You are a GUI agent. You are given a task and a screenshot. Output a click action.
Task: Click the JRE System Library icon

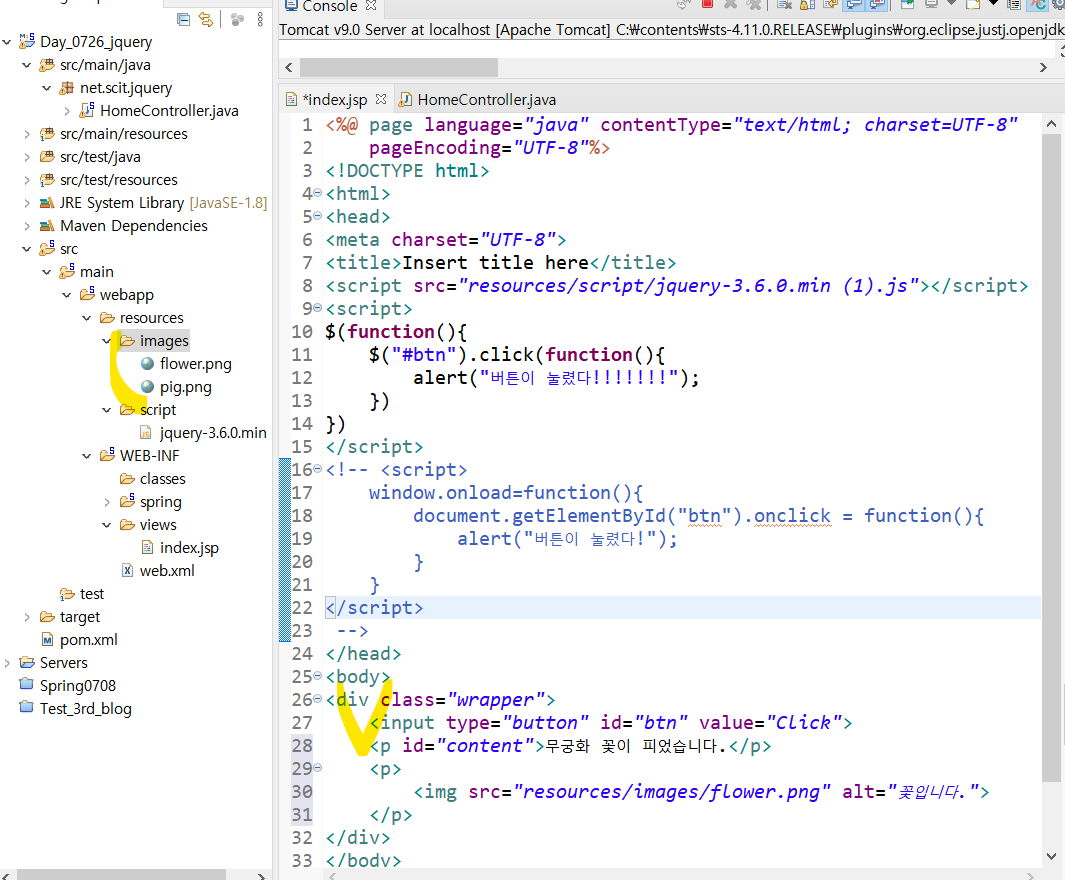(x=47, y=202)
